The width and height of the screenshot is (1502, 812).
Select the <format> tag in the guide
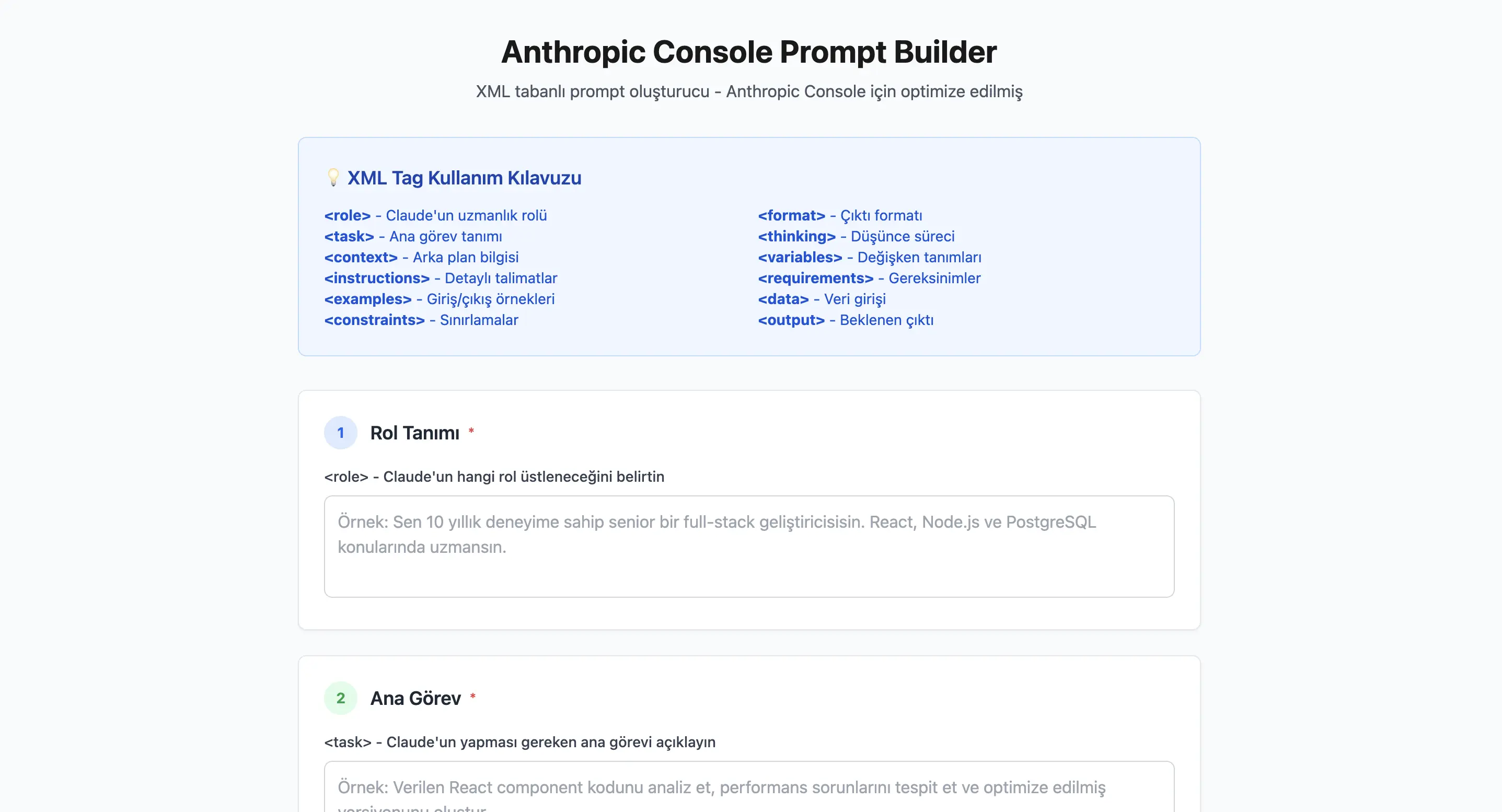tap(792, 215)
